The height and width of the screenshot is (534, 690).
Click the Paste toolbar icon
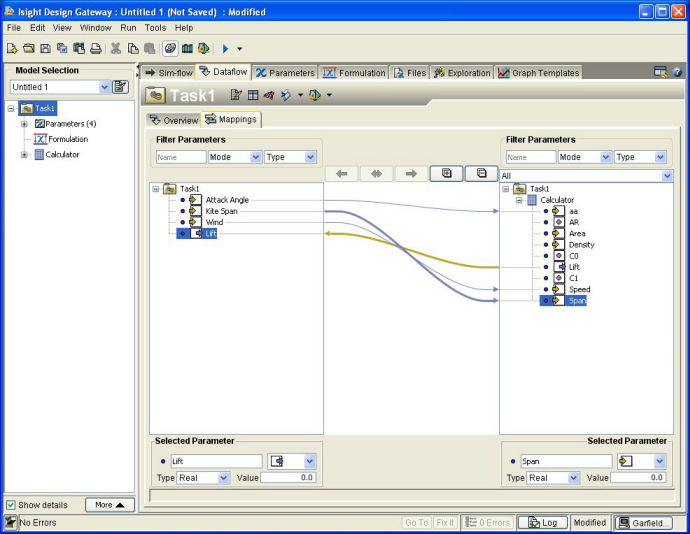pos(150,48)
